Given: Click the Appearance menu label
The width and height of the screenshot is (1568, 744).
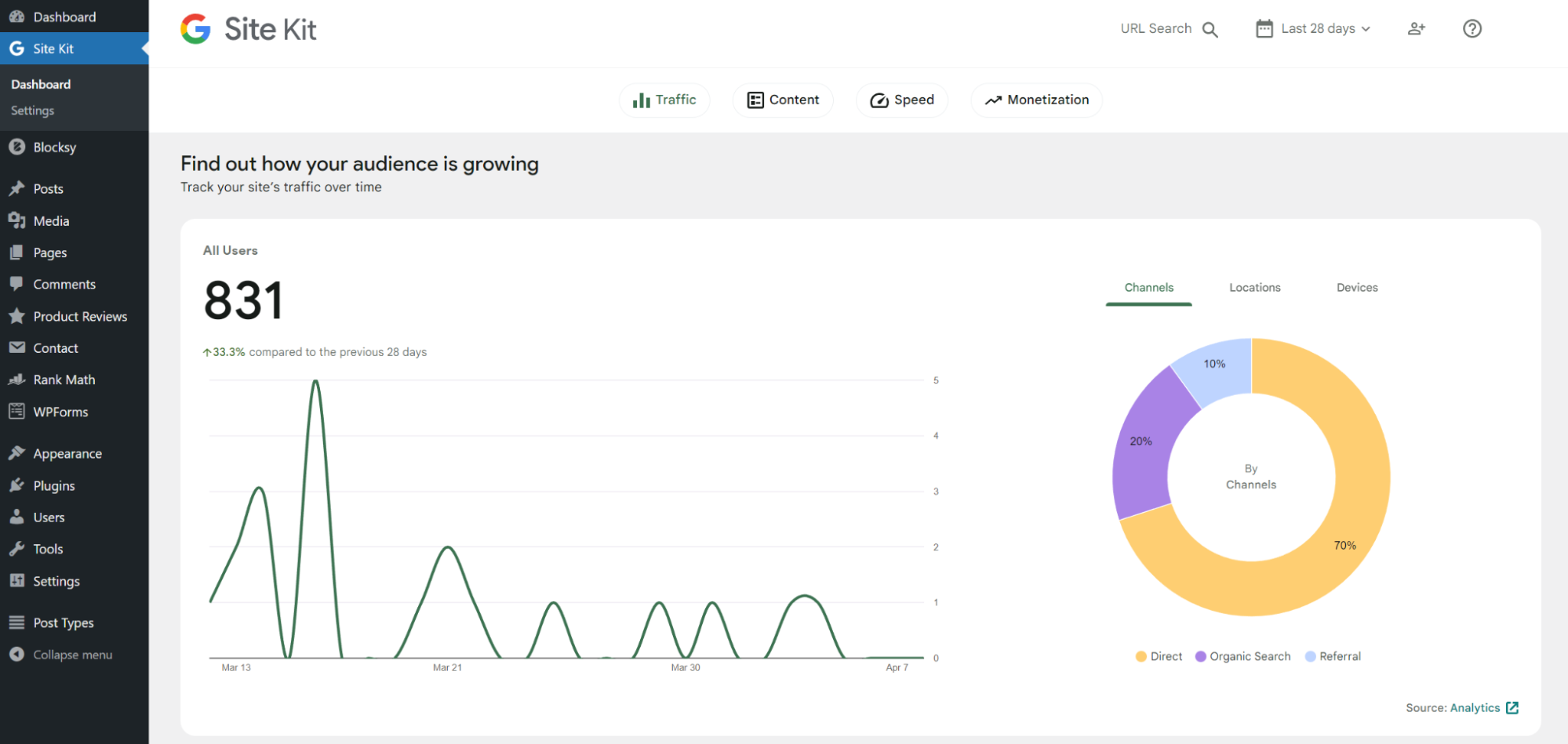Looking at the screenshot, I should point(67,454).
